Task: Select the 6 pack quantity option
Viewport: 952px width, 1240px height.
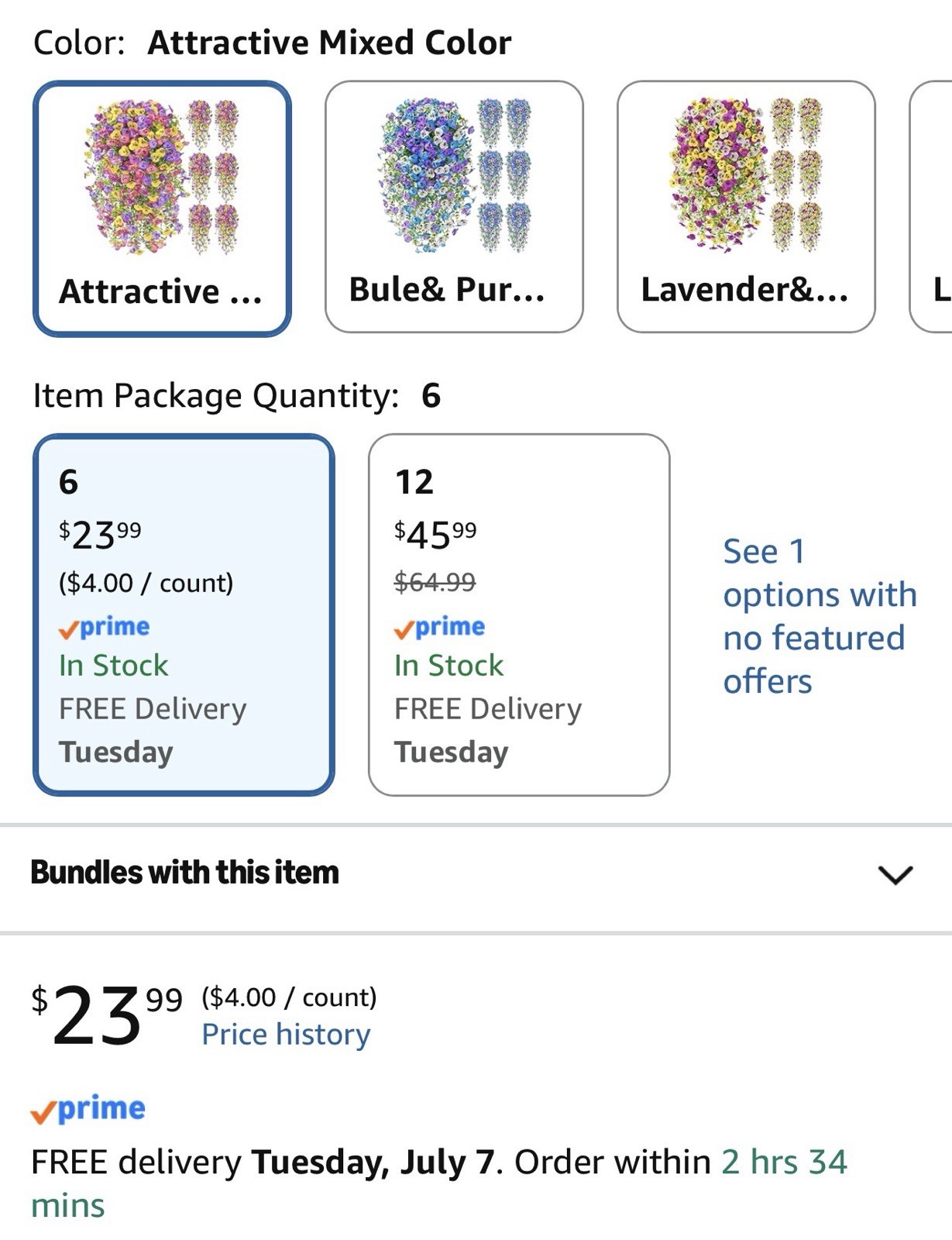Action: click(184, 615)
